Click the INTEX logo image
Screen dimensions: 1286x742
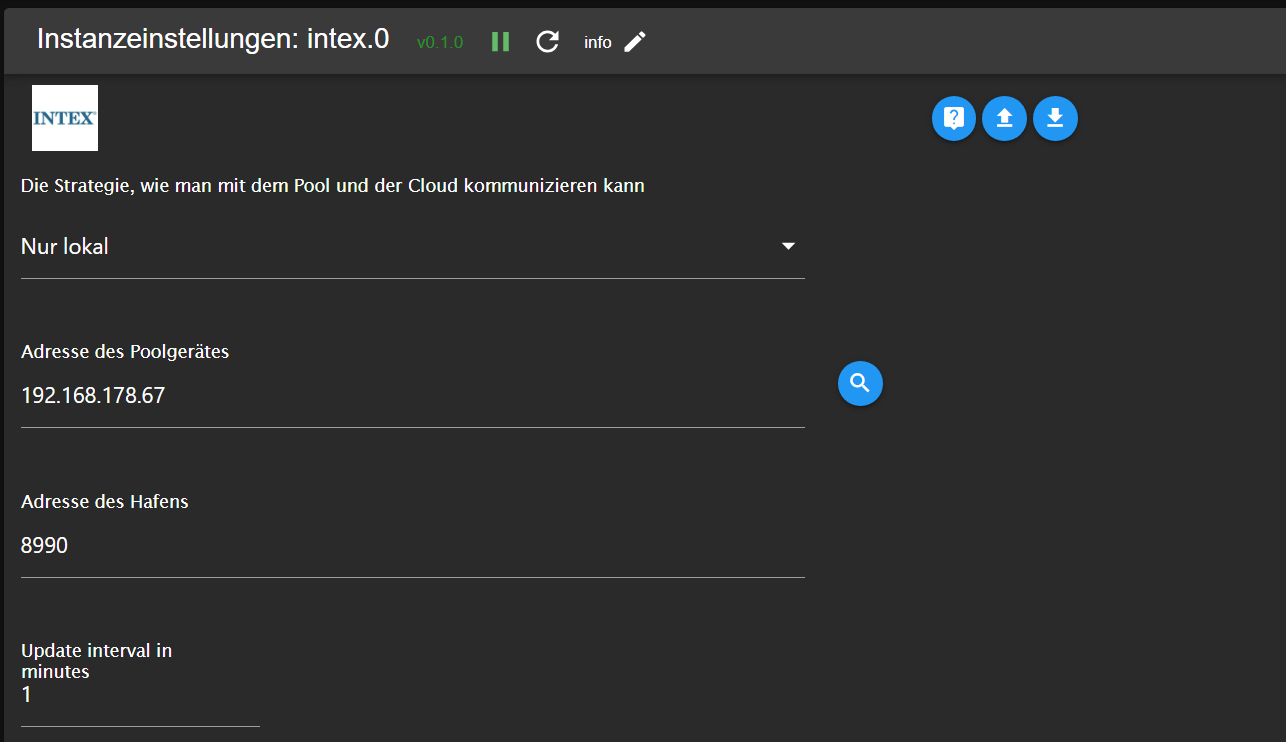[x=65, y=118]
